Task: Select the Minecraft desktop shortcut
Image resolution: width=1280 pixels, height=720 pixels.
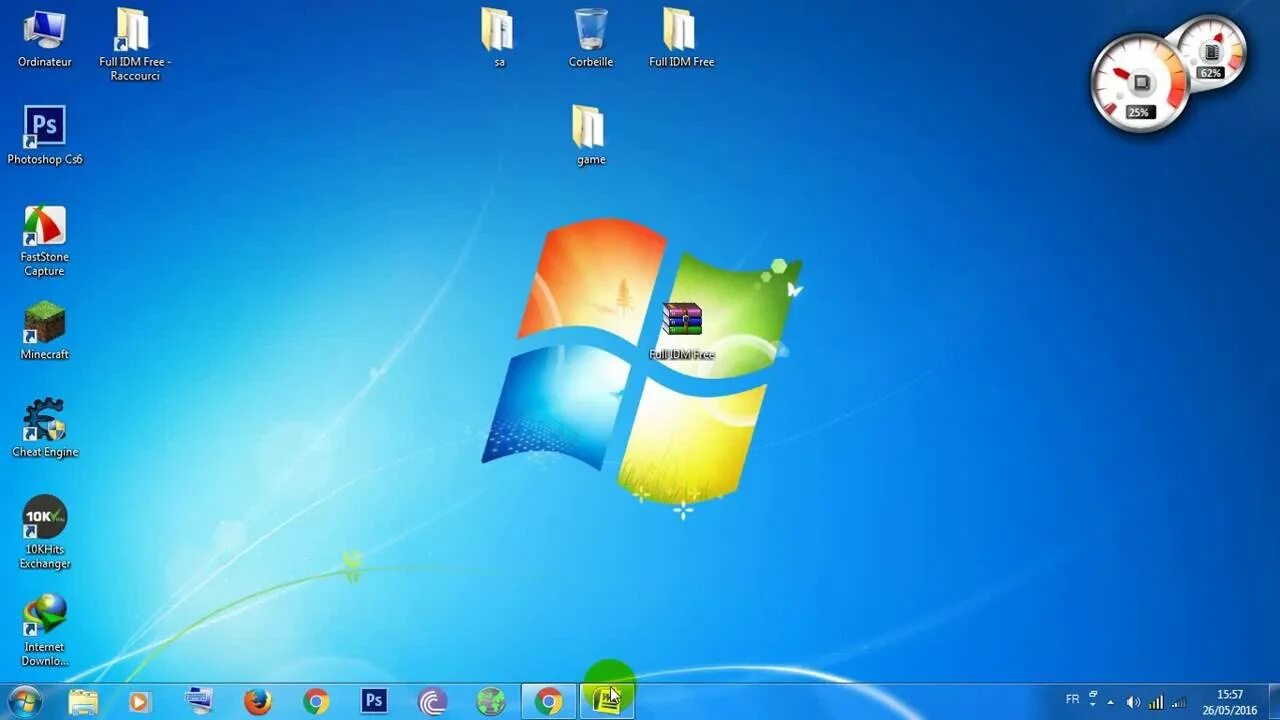Action: [45, 331]
